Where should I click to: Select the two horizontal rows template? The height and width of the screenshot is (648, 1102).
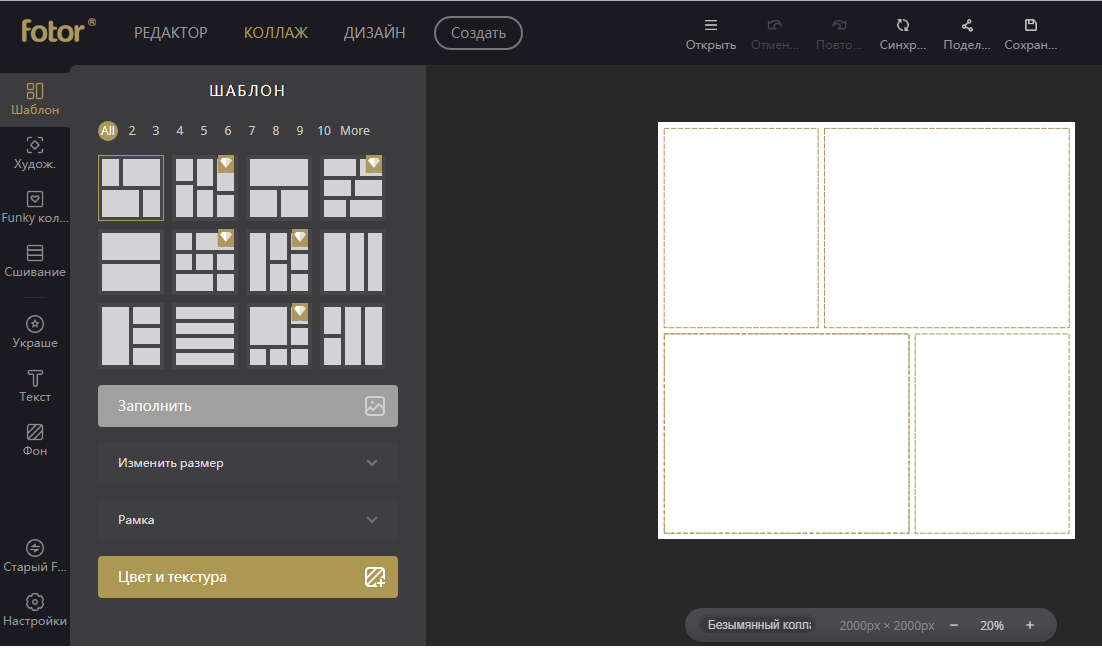pos(131,262)
